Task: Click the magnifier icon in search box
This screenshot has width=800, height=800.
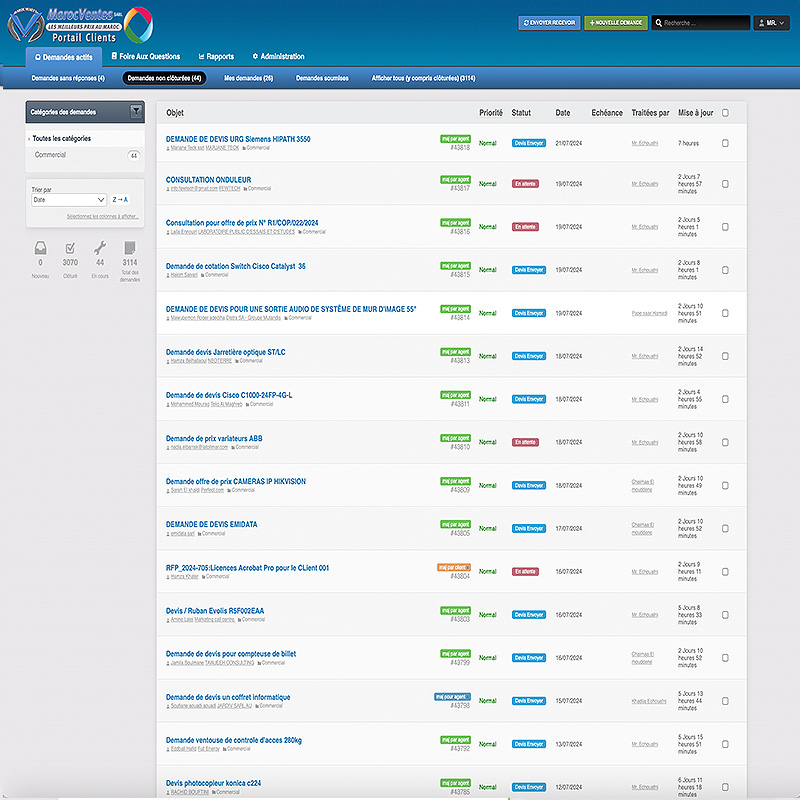Action: (659, 22)
